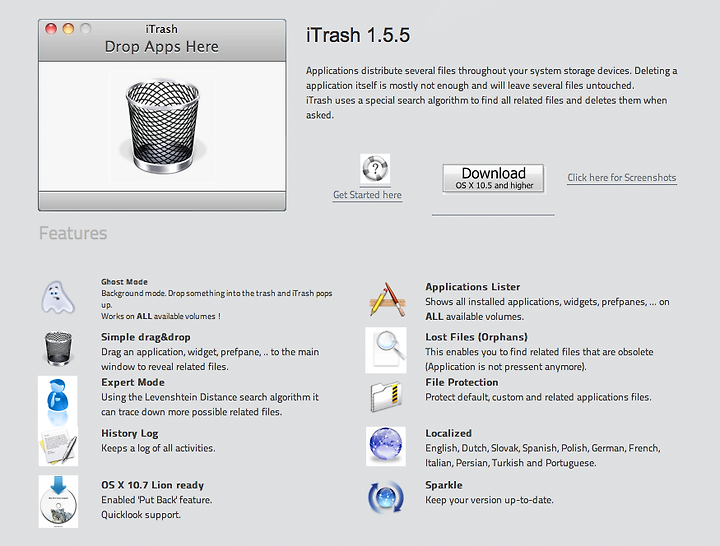Open Click here for Screenshots link
Viewport: 720px width, 546px height.
click(622, 177)
